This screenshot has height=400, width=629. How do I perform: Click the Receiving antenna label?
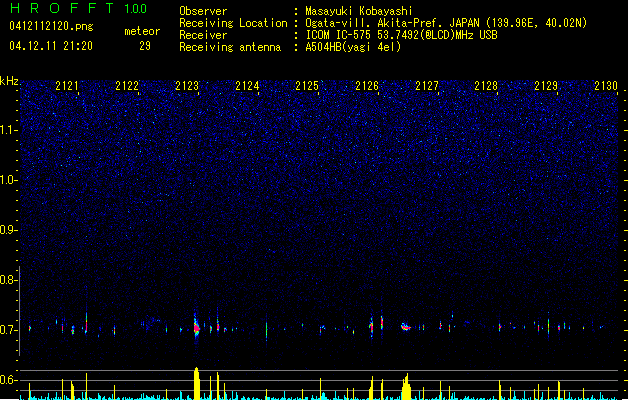click(230, 47)
